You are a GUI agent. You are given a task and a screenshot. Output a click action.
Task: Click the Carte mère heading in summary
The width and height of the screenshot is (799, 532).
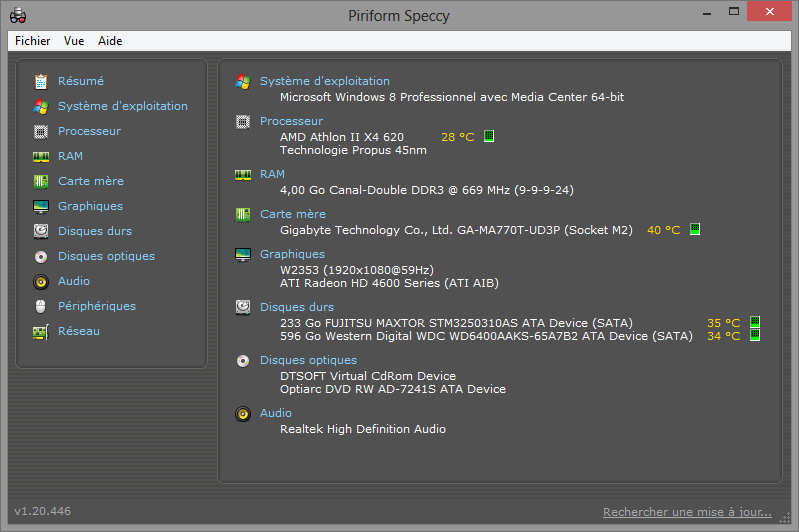(293, 214)
